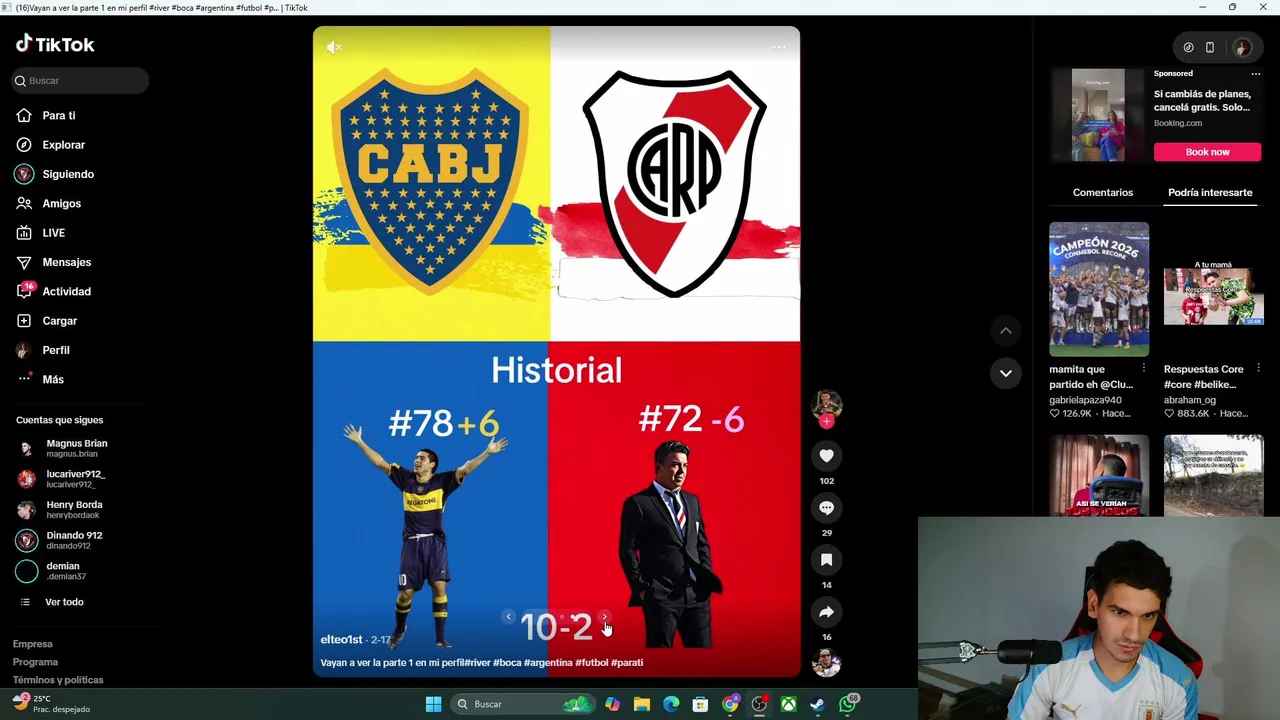Viewport: 1280px width, 720px height.
Task: Open WhatsApp from taskbar
Action: click(x=848, y=704)
